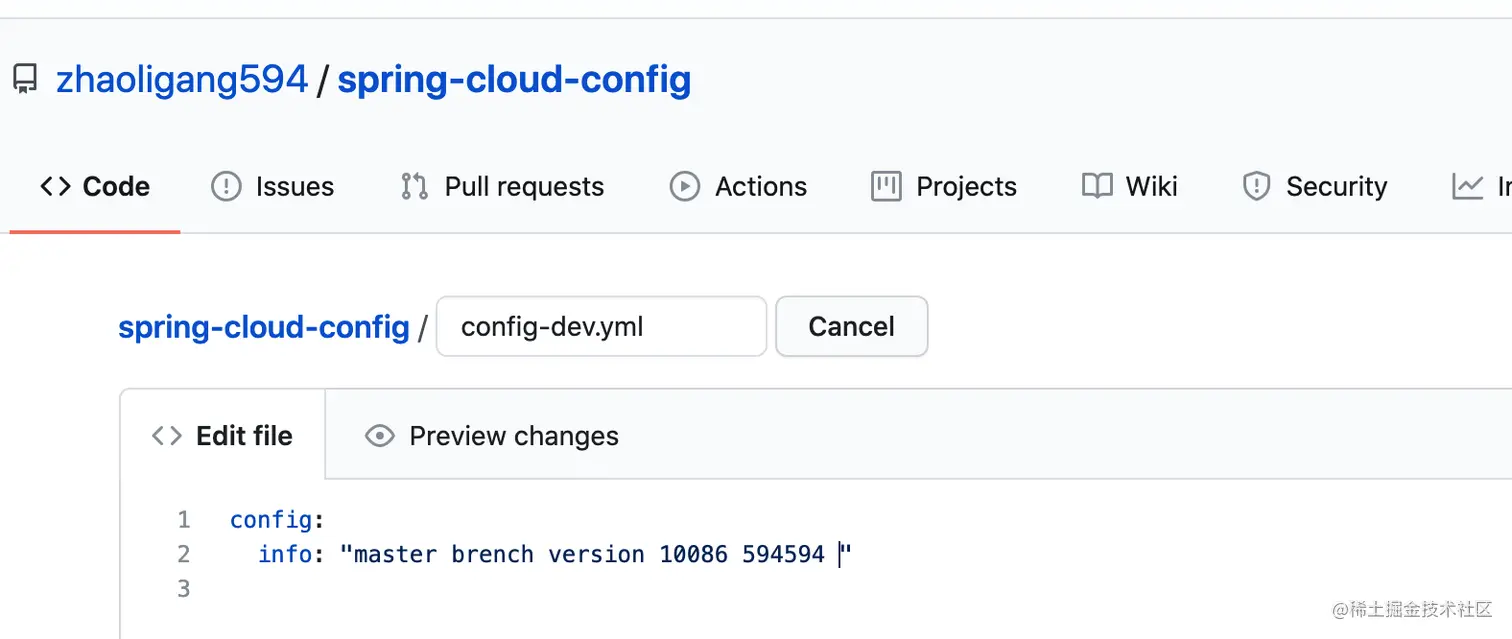The height and width of the screenshot is (639, 1512).
Task: Cancel editing the file
Action: pyautogui.click(x=852, y=326)
